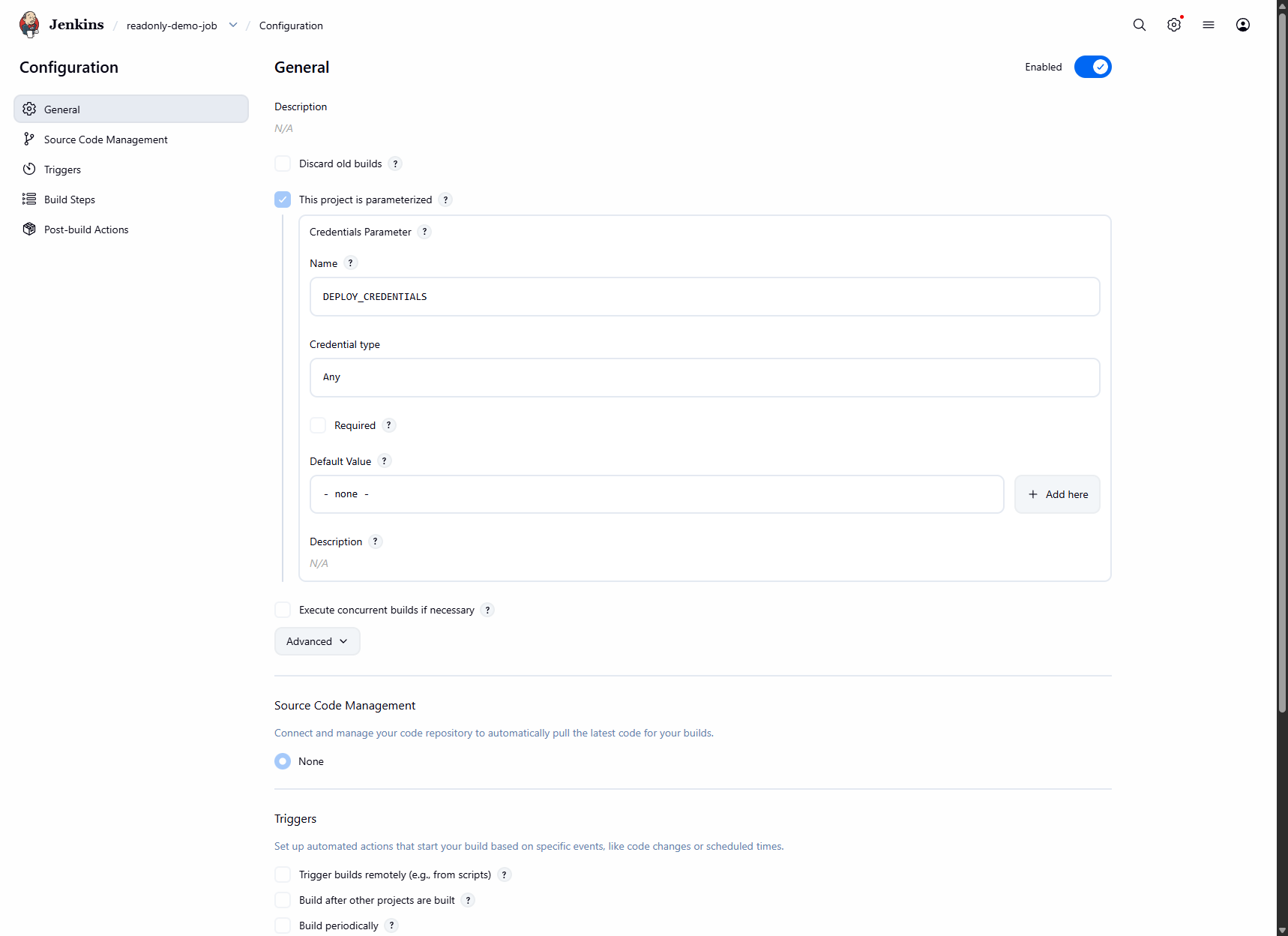Select the None source code radio button
This screenshot has width=1288, height=936.
click(283, 761)
